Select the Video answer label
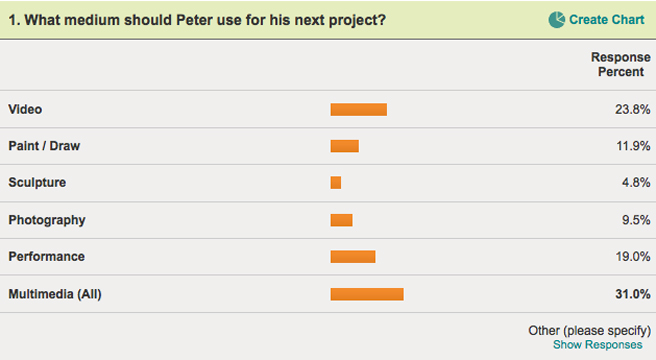Screen dimensions: 656x360 [x=25, y=109]
